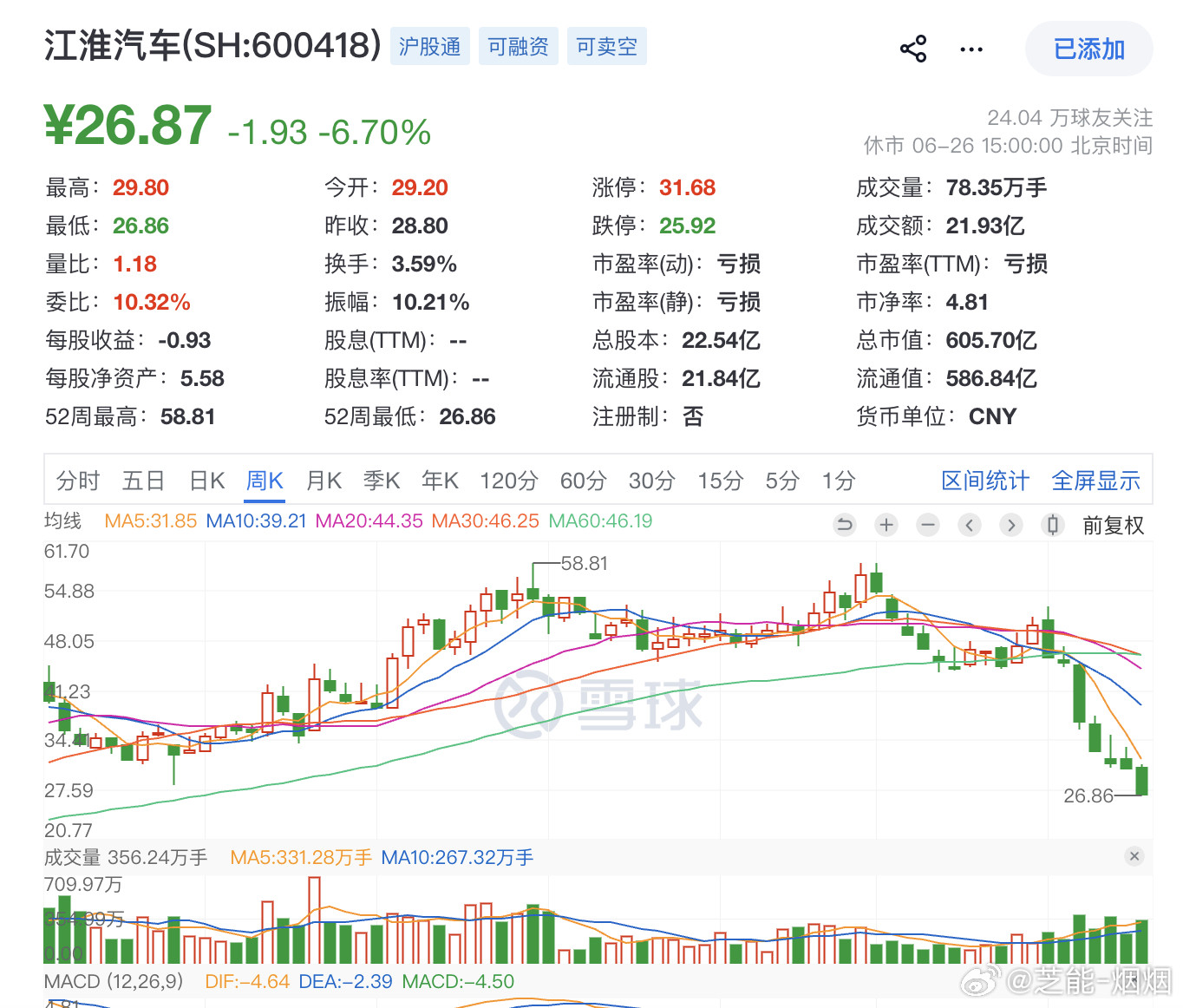
Task: Click the volume MA5:331.28万手 label
Action: [301, 858]
